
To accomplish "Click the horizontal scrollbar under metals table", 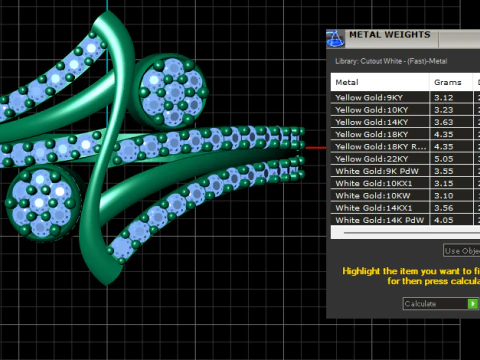I will [x=405, y=232].
